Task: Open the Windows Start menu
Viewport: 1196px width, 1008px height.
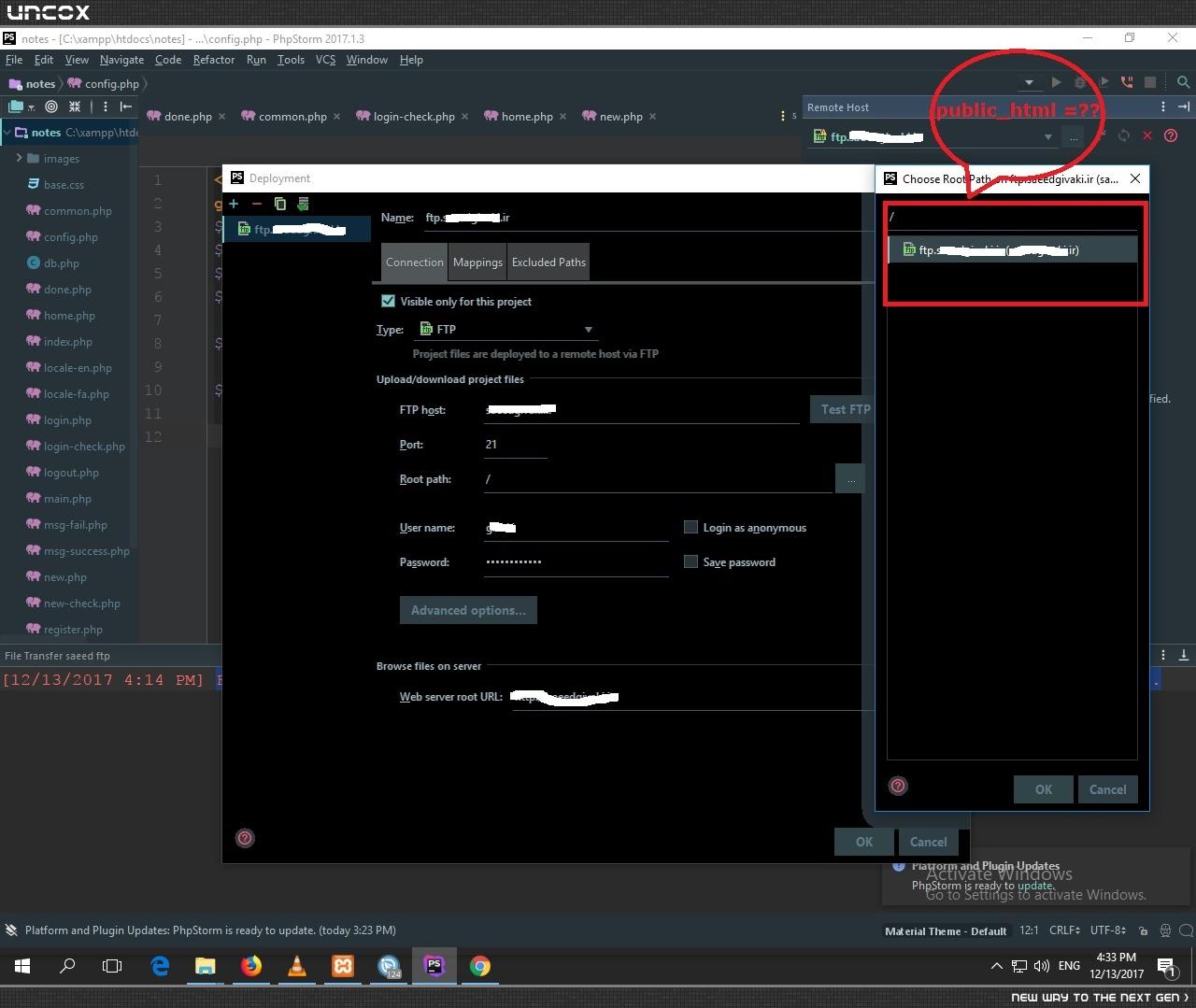Action: coord(22,965)
